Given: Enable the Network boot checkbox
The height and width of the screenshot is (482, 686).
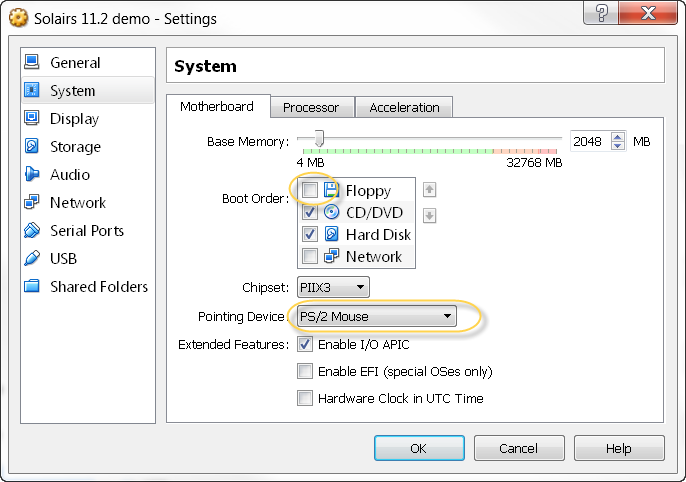Looking at the screenshot, I should [310, 256].
